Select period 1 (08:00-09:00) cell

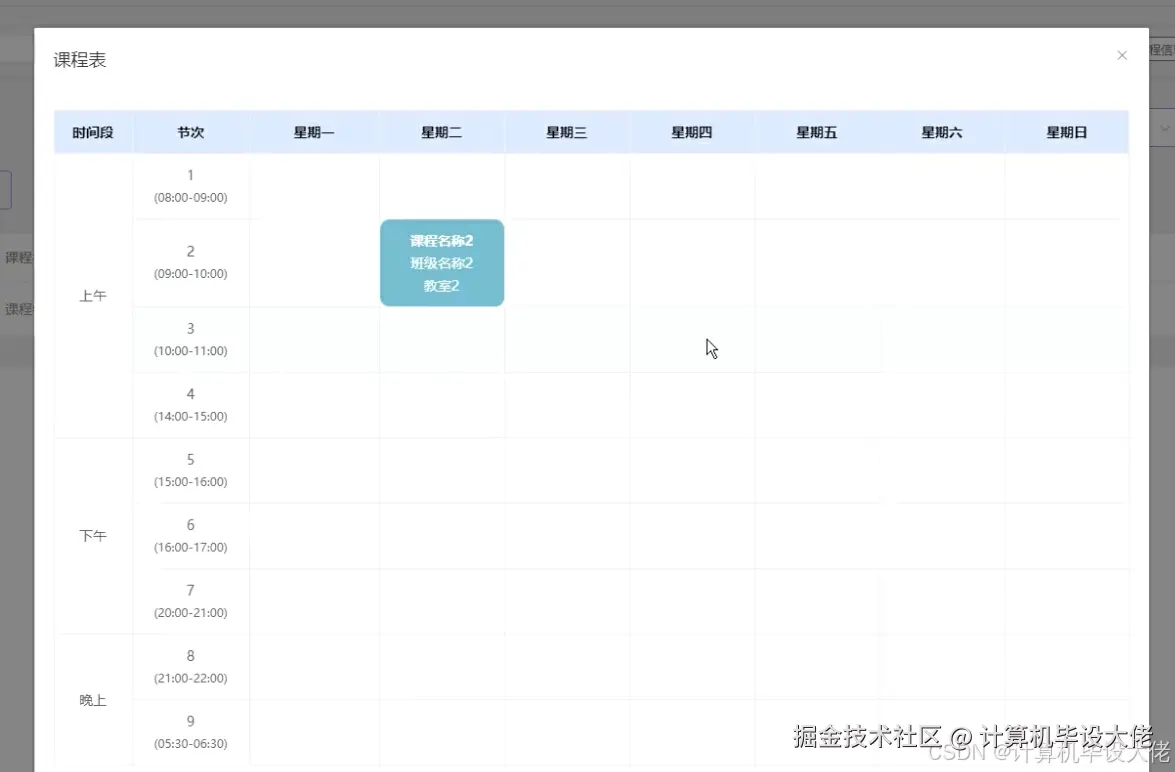[190, 186]
